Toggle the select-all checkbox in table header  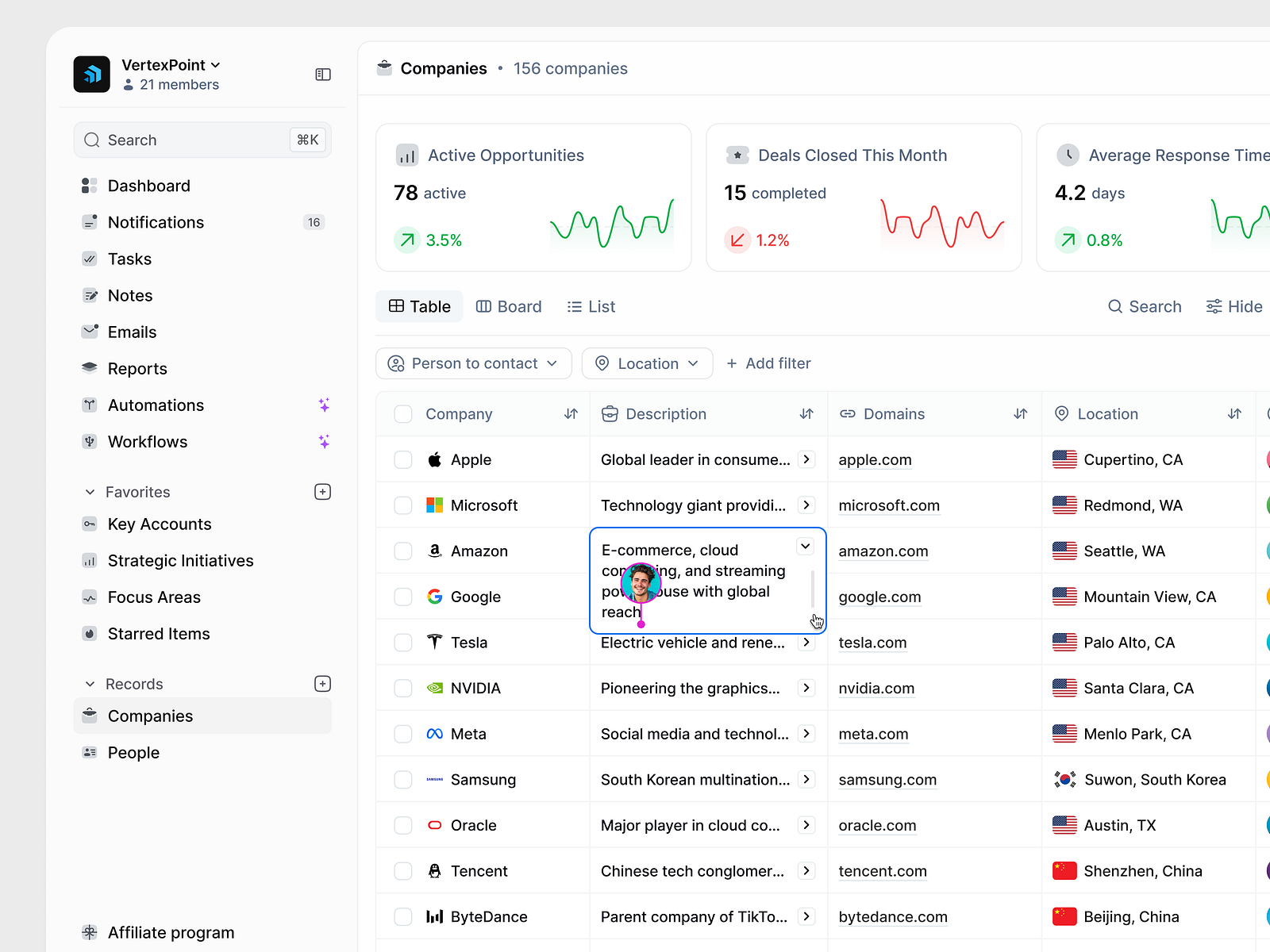[x=403, y=413]
